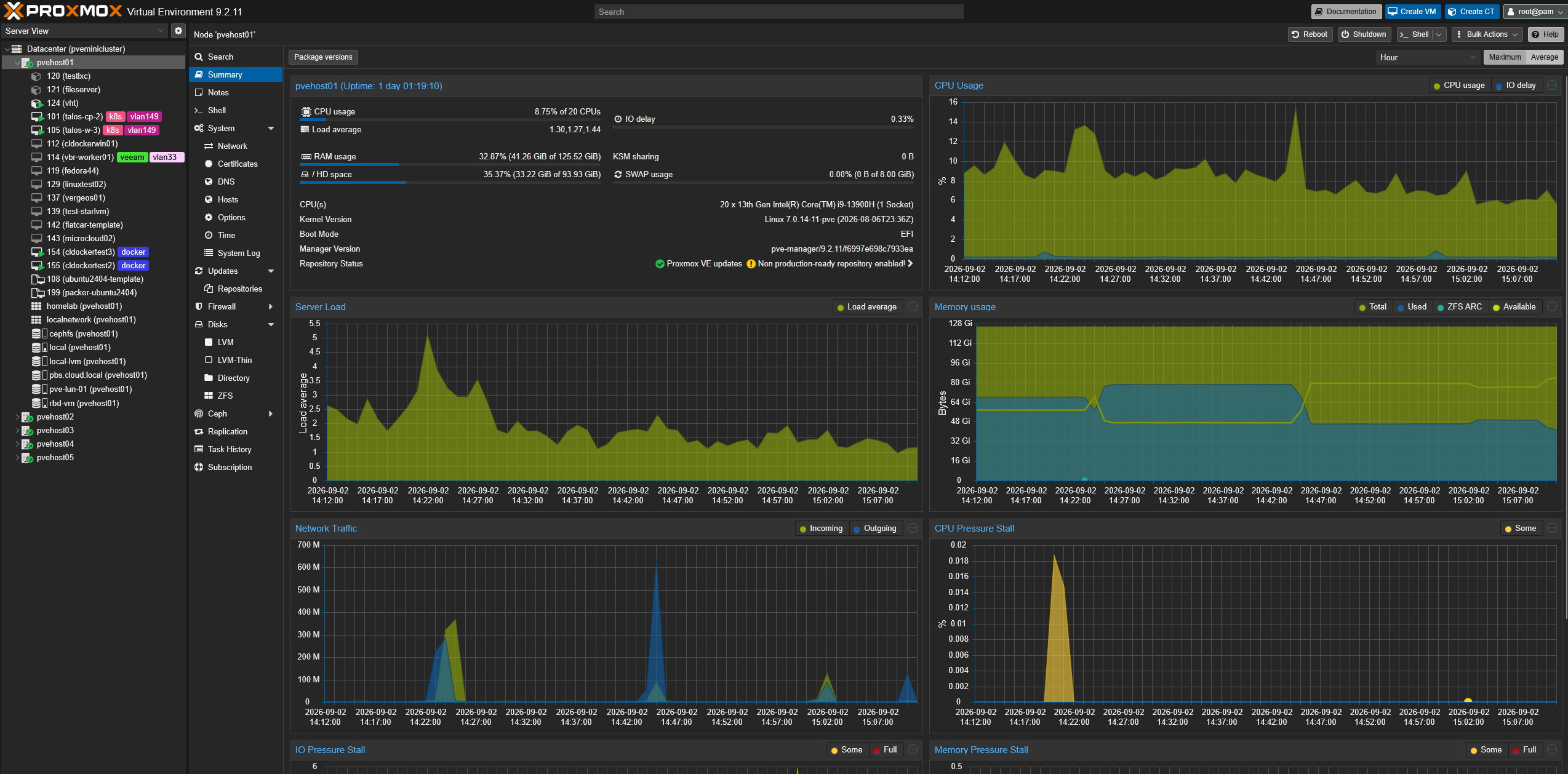Open Repositories via its files icon
The width and height of the screenshot is (1568, 774).
tap(209, 289)
